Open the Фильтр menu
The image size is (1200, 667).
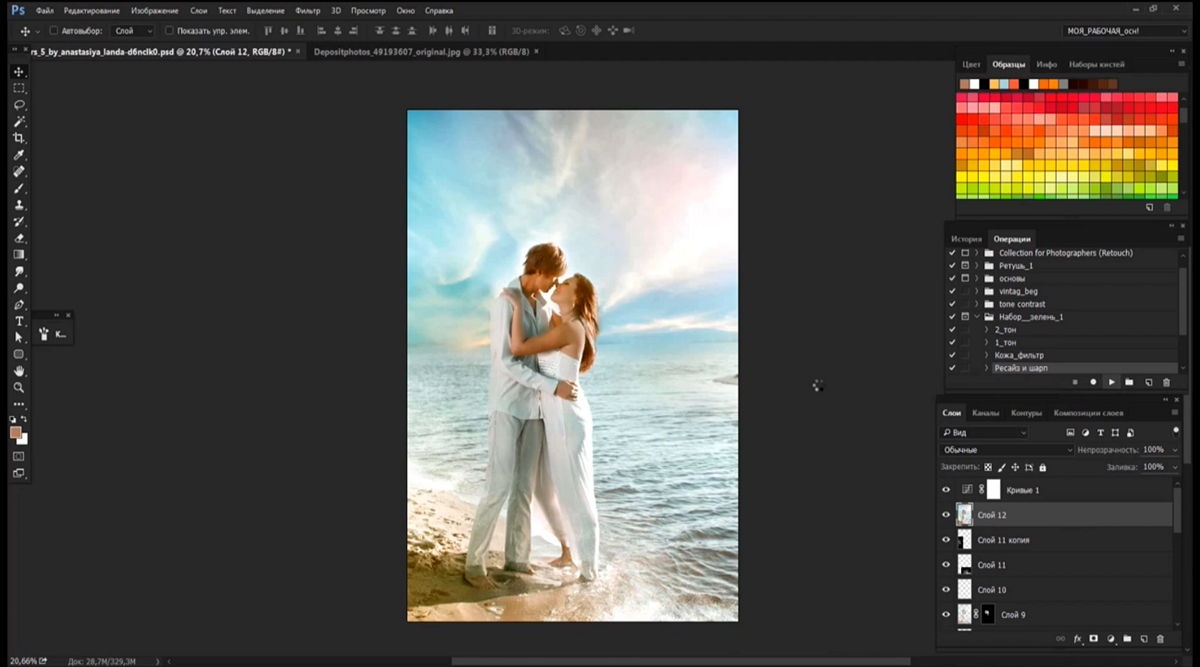tap(307, 10)
